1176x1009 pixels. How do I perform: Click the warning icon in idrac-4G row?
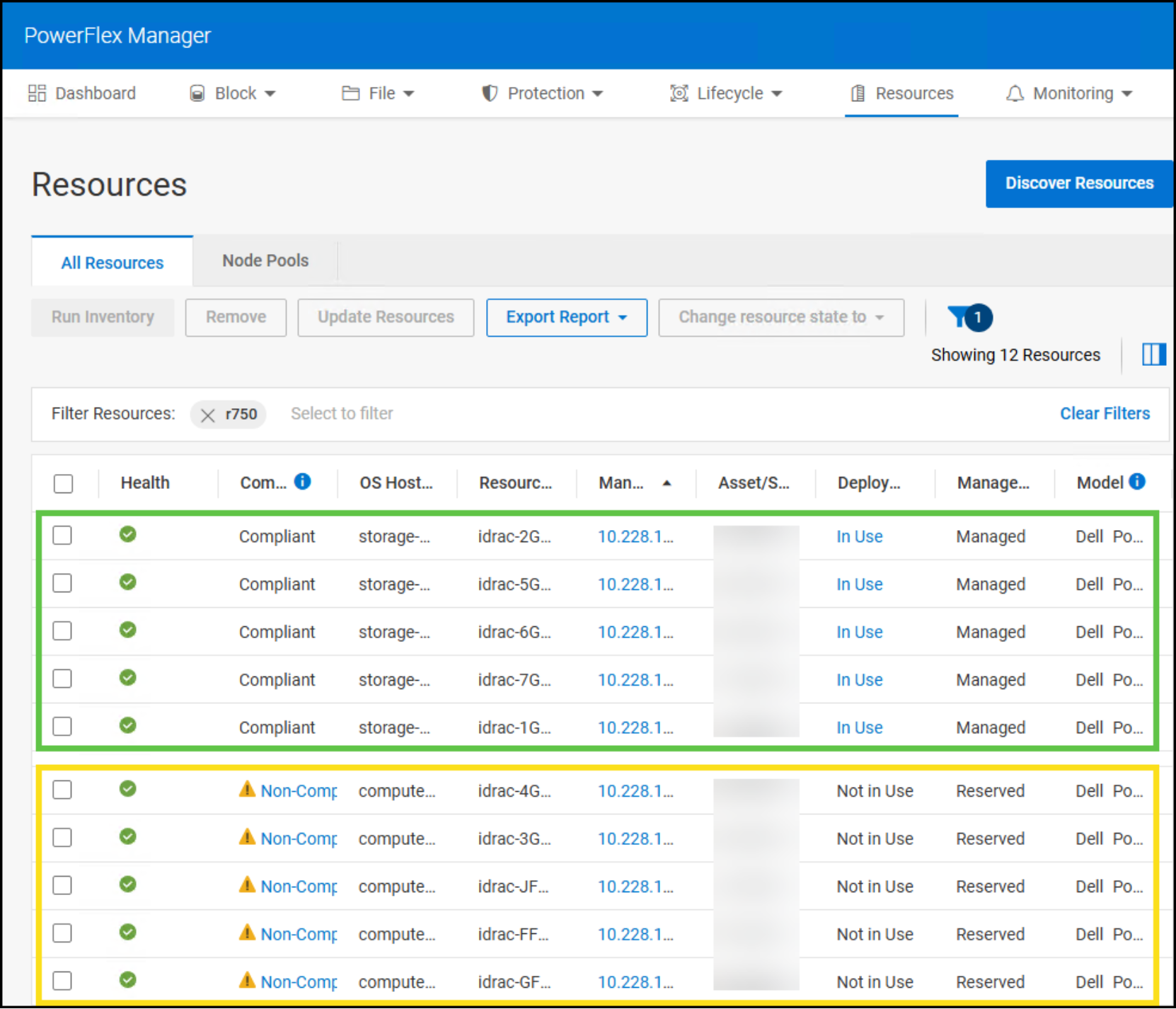(247, 789)
